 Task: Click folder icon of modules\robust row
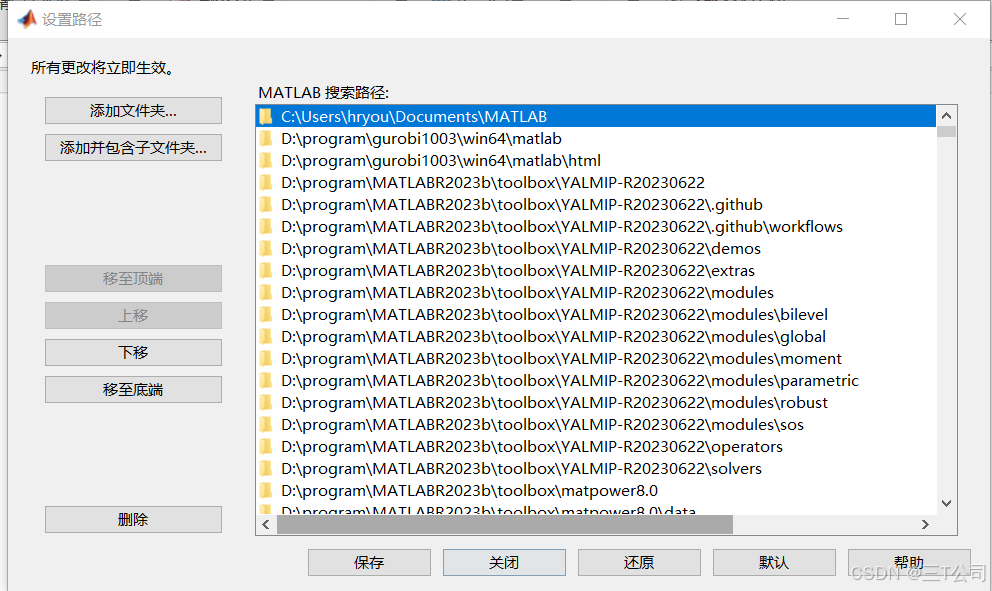coord(266,402)
